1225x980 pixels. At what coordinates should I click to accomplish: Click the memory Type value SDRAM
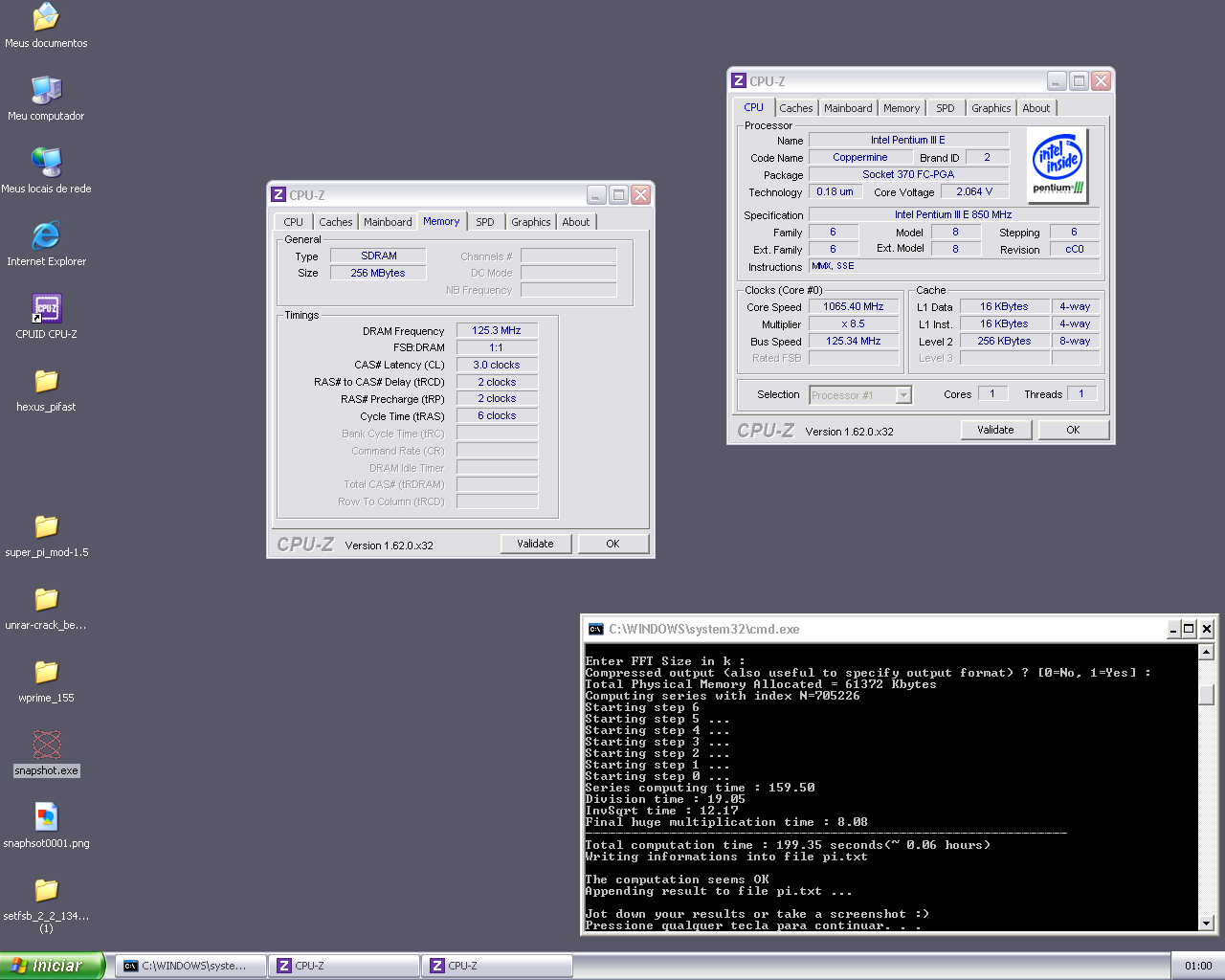pyautogui.click(x=379, y=256)
